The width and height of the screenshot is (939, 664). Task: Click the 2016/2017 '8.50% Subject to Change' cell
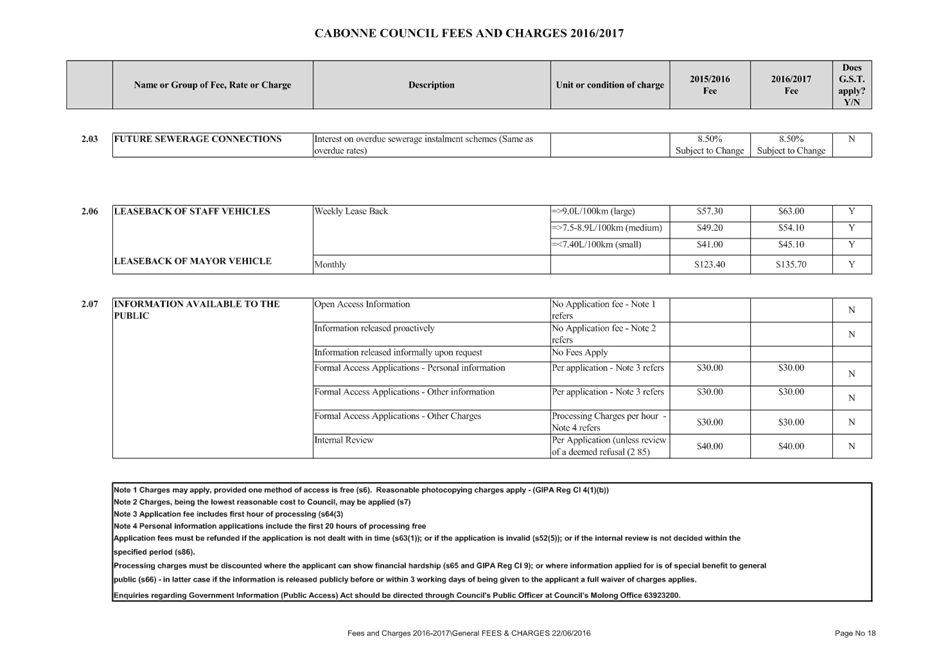[x=791, y=145]
